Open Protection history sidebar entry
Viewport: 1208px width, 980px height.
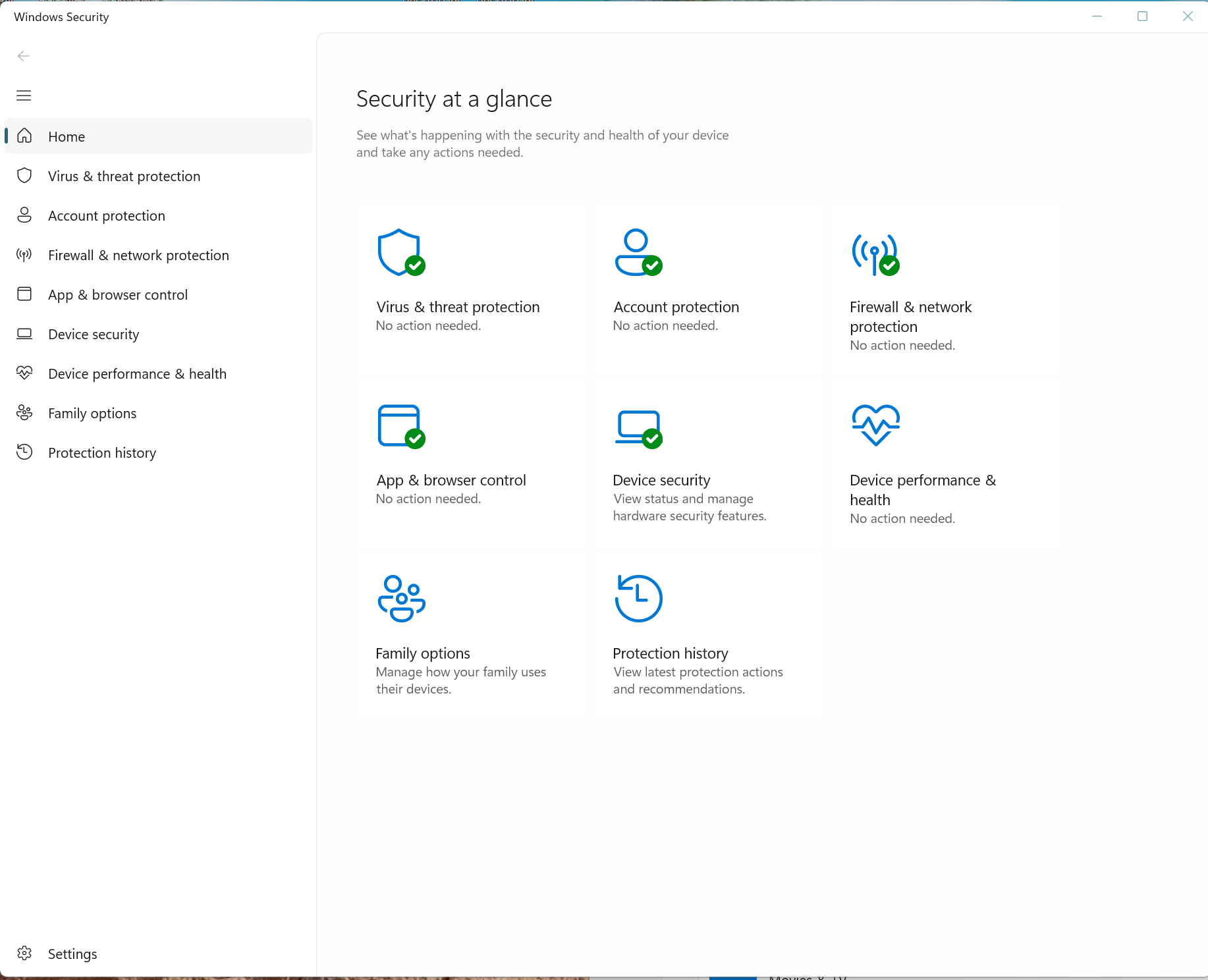click(x=158, y=452)
